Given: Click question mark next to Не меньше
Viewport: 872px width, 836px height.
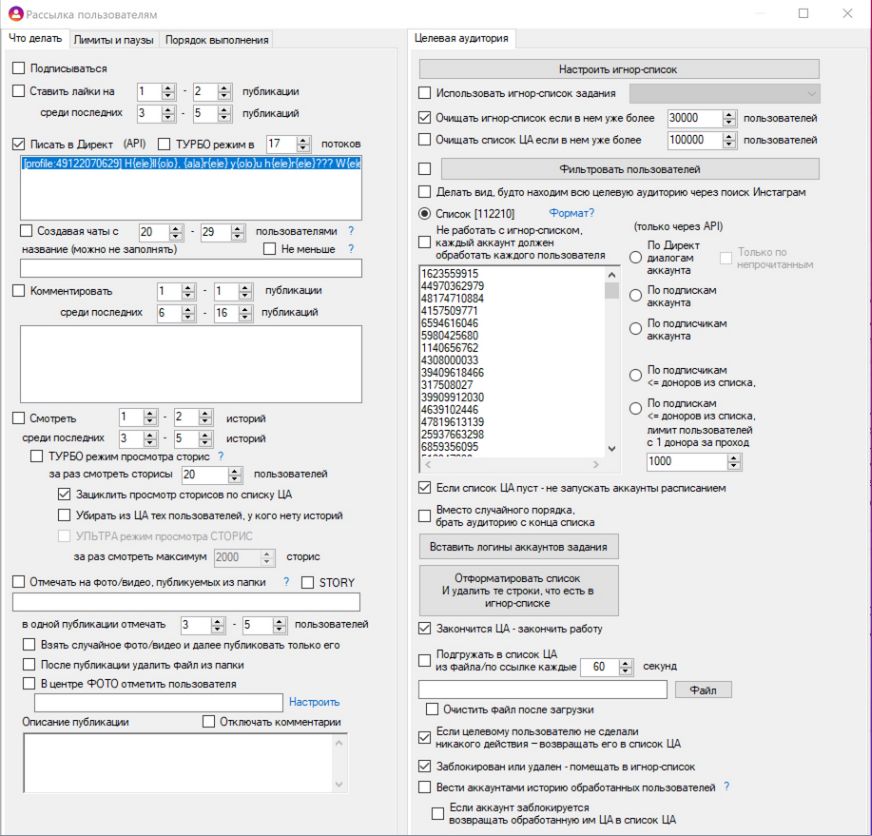Looking at the screenshot, I should 351,249.
